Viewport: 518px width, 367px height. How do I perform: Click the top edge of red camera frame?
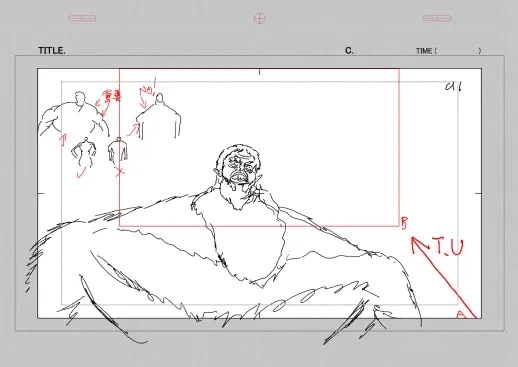click(x=259, y=69)
